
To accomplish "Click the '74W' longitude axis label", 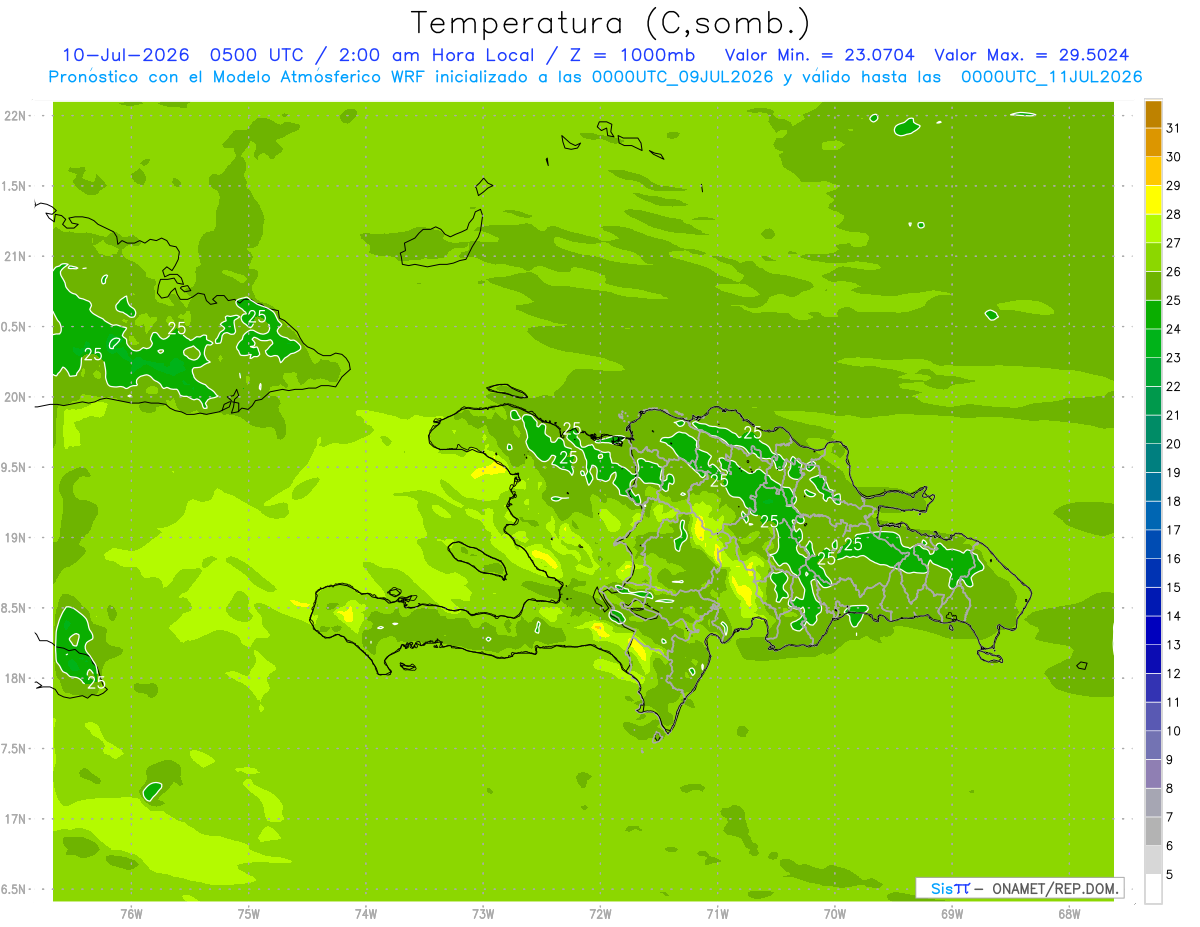I will (365, 915).
